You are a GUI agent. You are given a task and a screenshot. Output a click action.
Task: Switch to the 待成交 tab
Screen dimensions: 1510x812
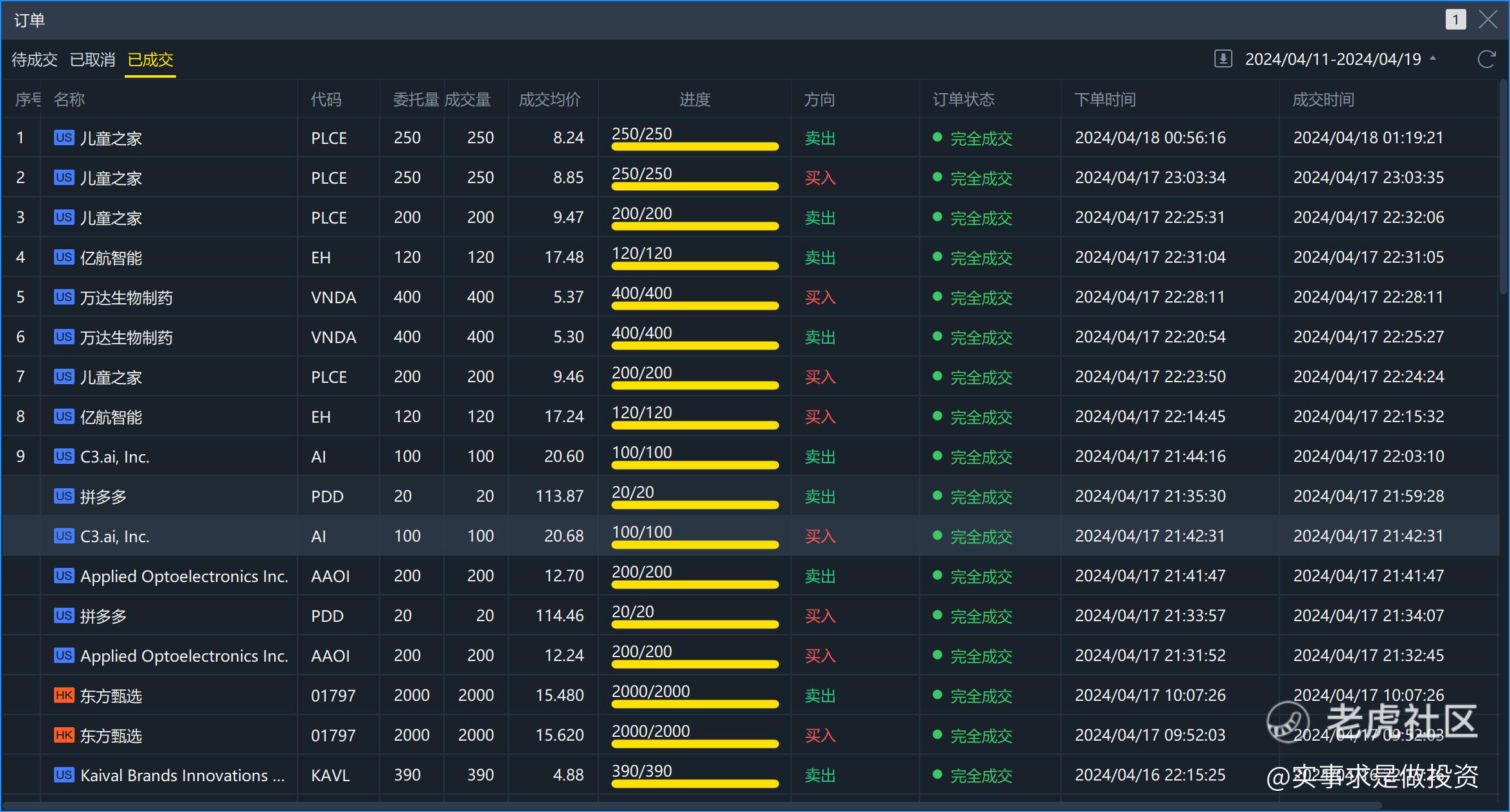tap(35, 60)
